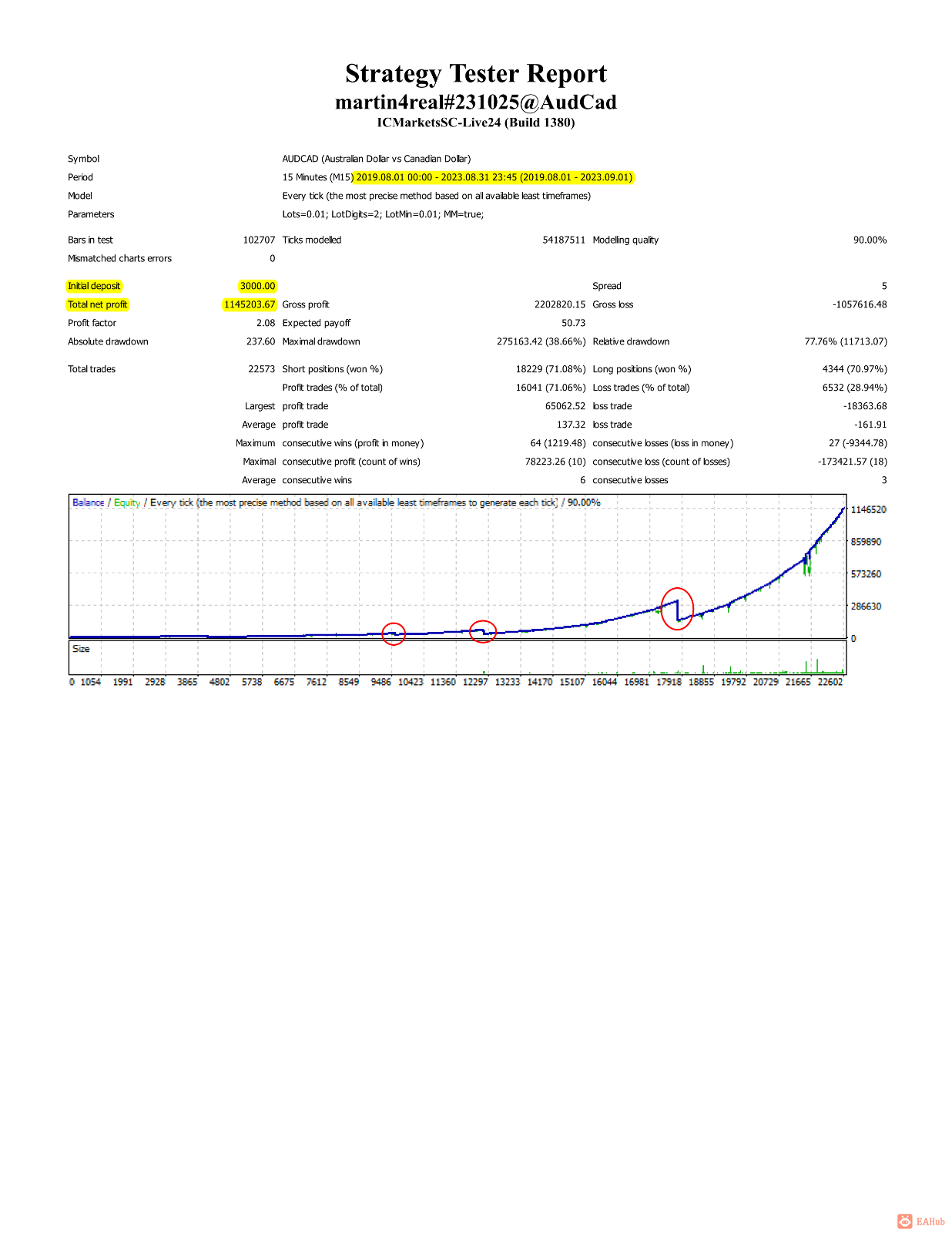Click the Absolute drawdown value 237.60
This screenshot has height=1233, width=952.
pos(260,341)
